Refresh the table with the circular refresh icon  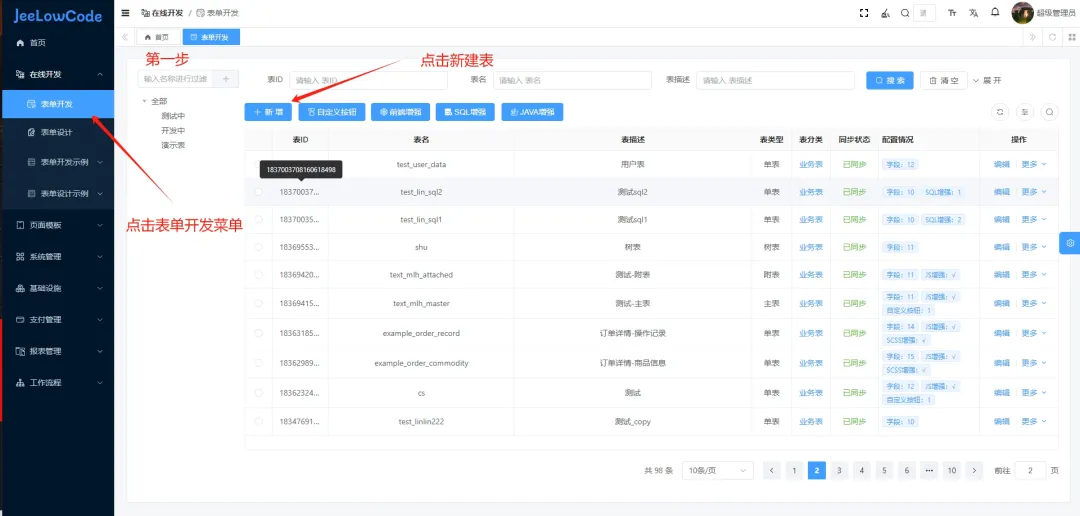1001,112
